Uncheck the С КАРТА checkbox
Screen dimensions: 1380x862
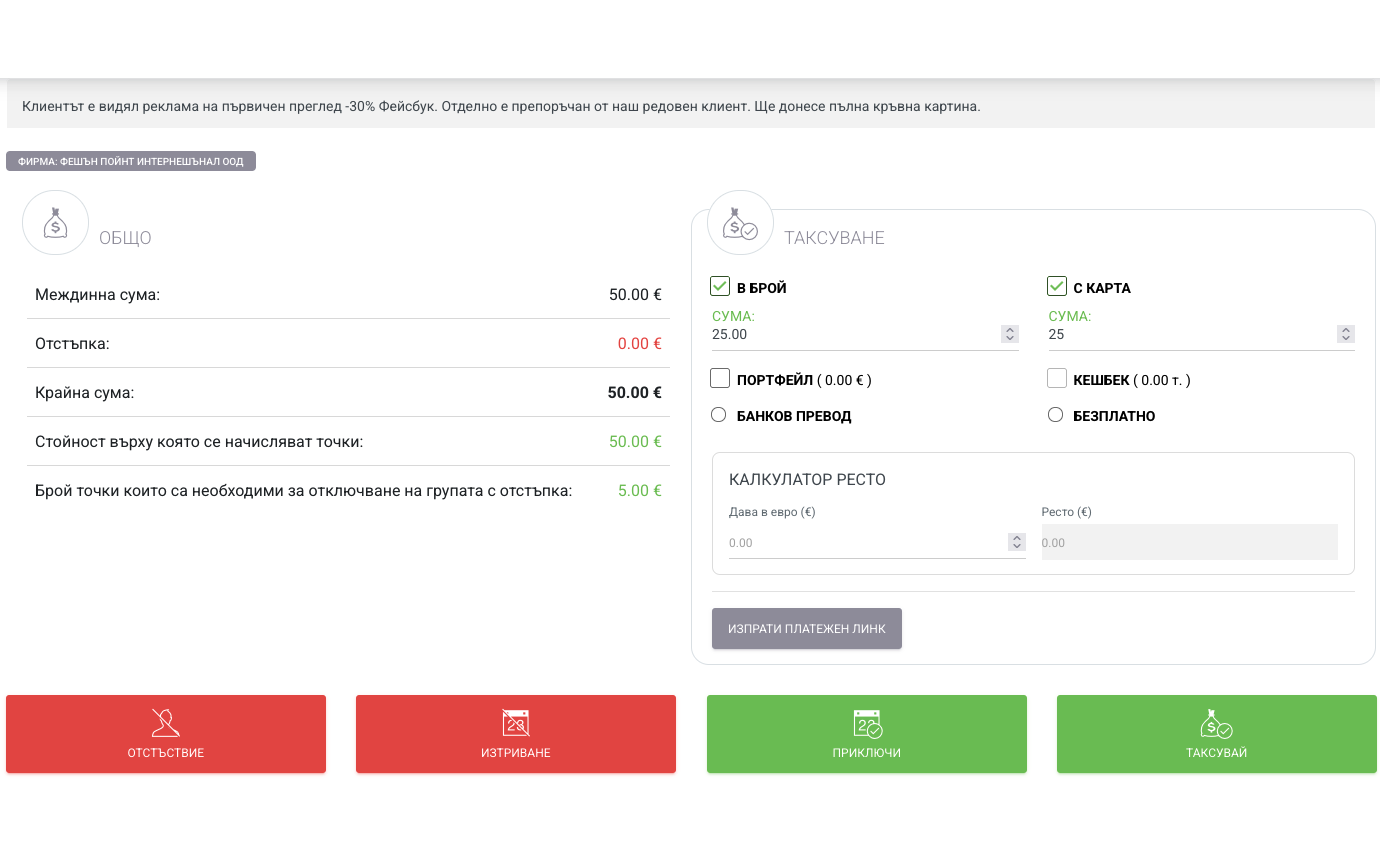[x=1057, y=287]
